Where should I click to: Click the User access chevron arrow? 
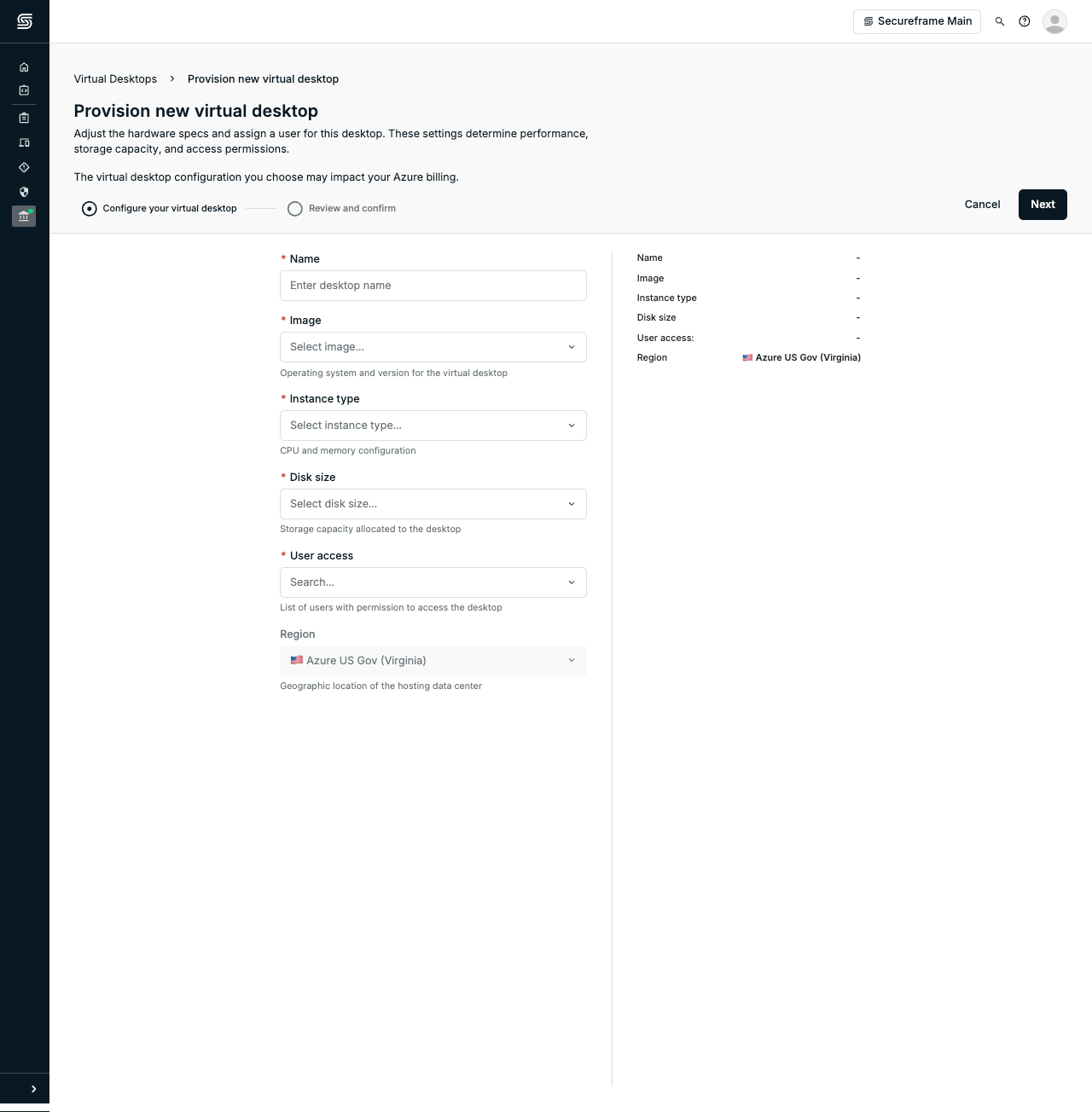tap(572, 582)
